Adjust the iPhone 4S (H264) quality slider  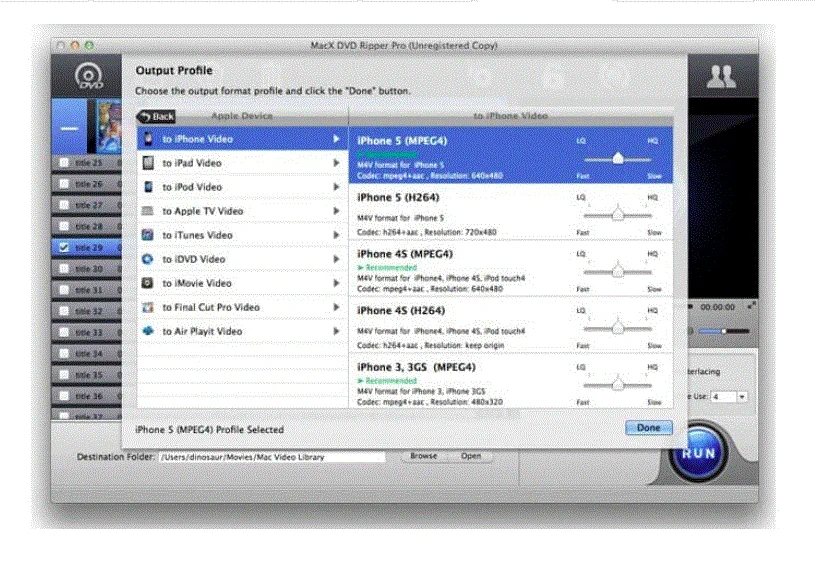point(618,327)
